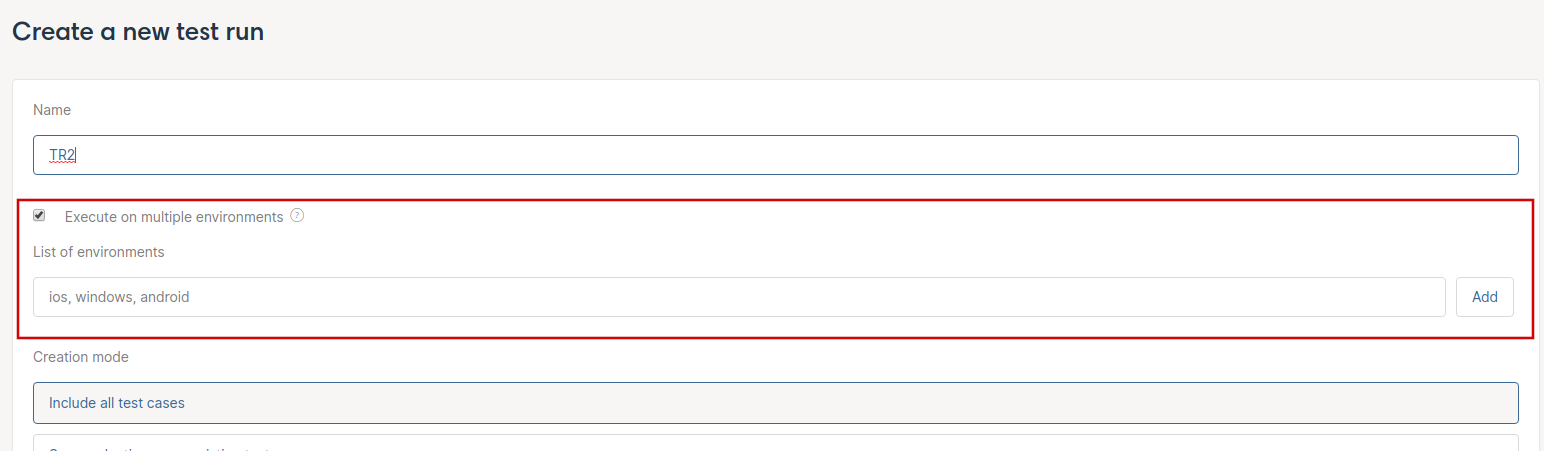Click into the List of environments text box
1544x451 pixels.
(739, 297)
